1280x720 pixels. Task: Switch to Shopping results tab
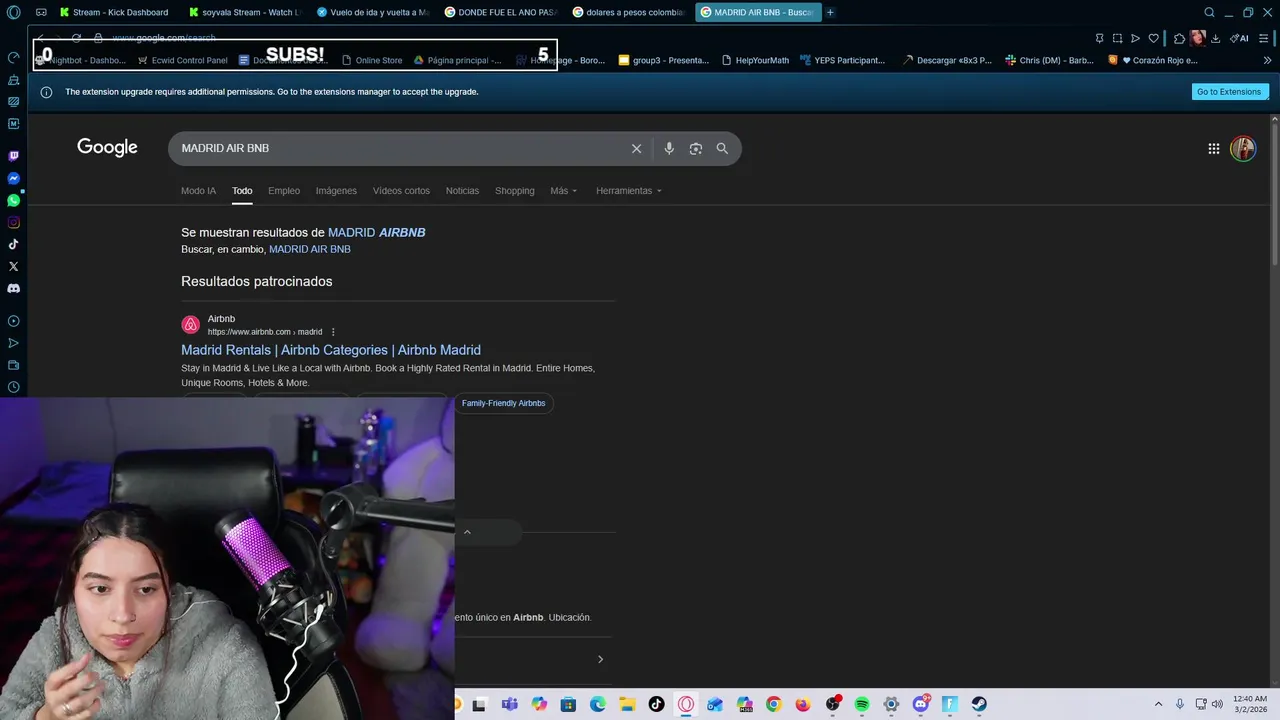pos(515,191)
